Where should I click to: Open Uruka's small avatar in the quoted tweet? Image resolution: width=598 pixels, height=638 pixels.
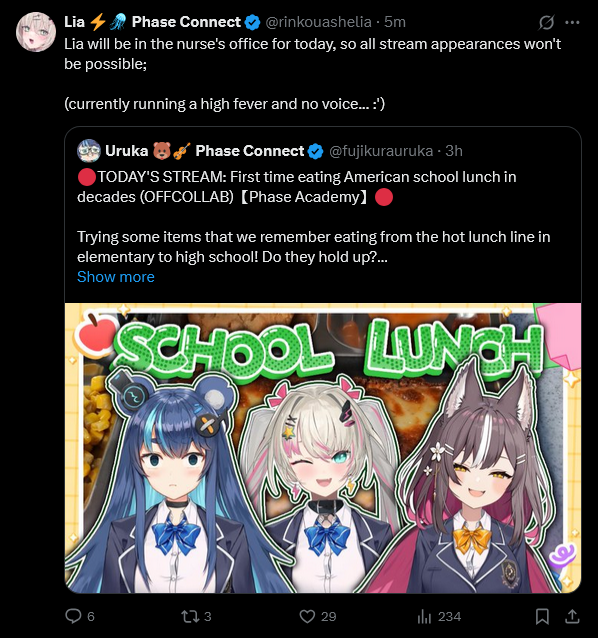coord(89,151)
